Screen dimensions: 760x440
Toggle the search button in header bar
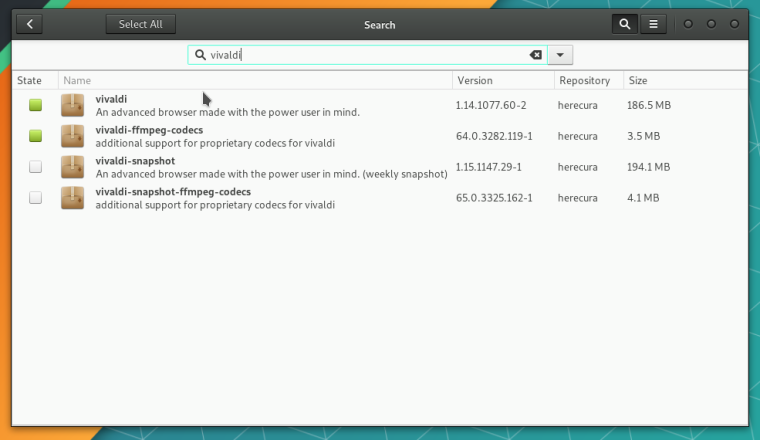624,24
